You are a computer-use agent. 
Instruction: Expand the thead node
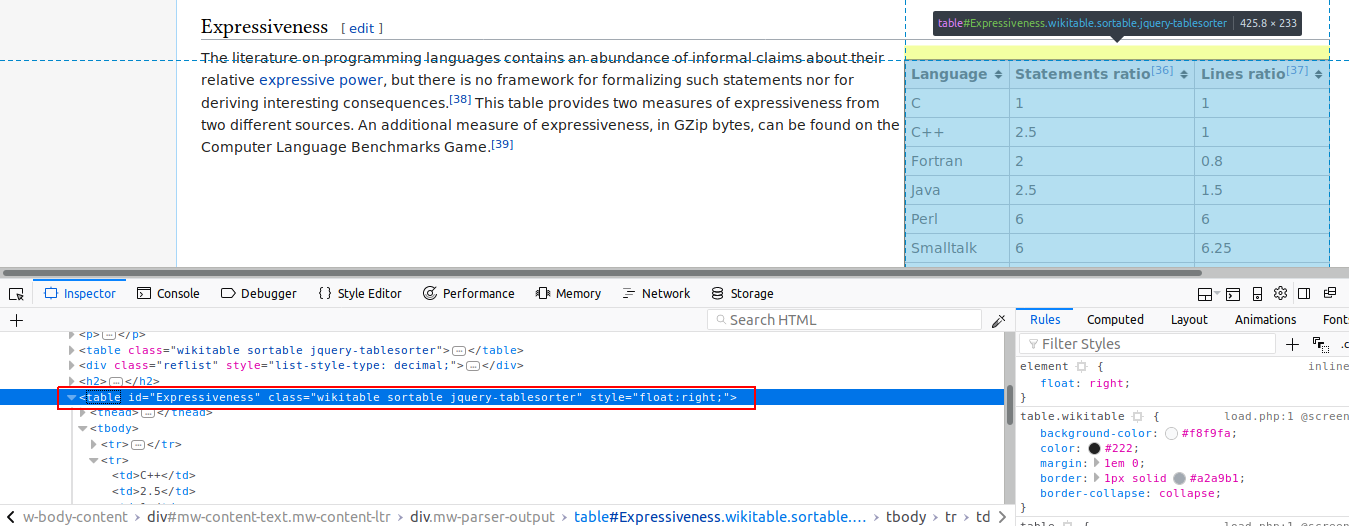[x=83, y=413]
